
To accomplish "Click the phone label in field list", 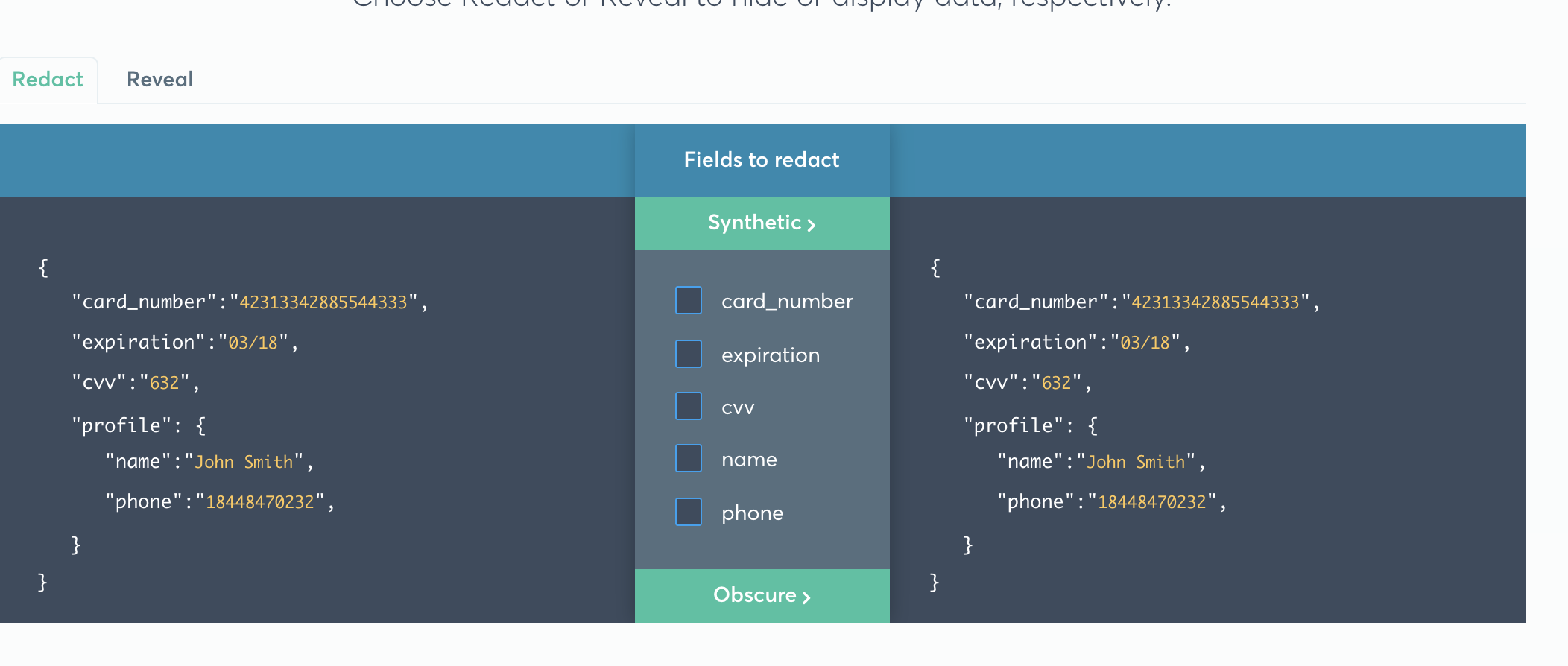I will coord(753,513).
